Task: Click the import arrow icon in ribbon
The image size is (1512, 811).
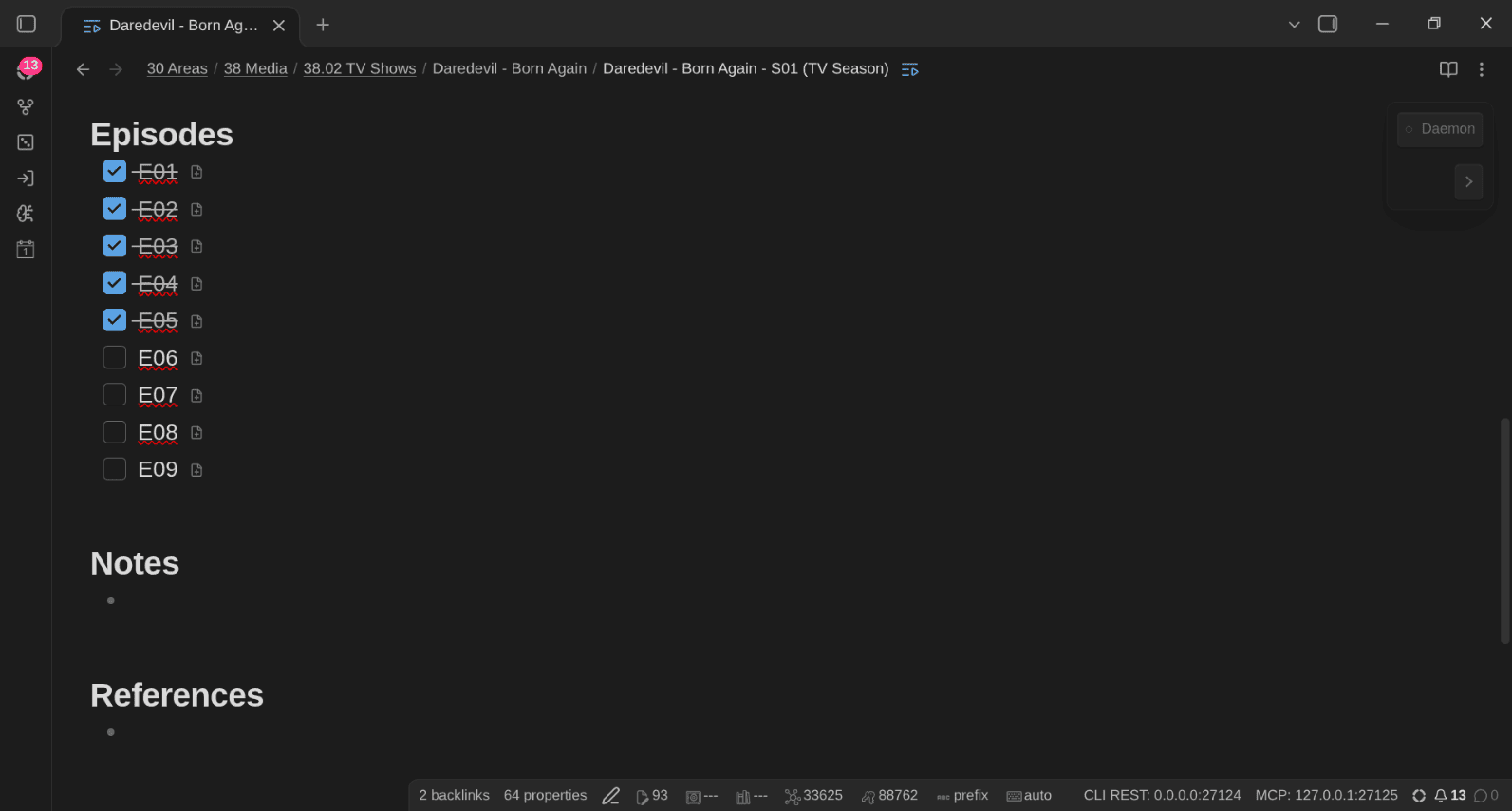Action: 26,179
